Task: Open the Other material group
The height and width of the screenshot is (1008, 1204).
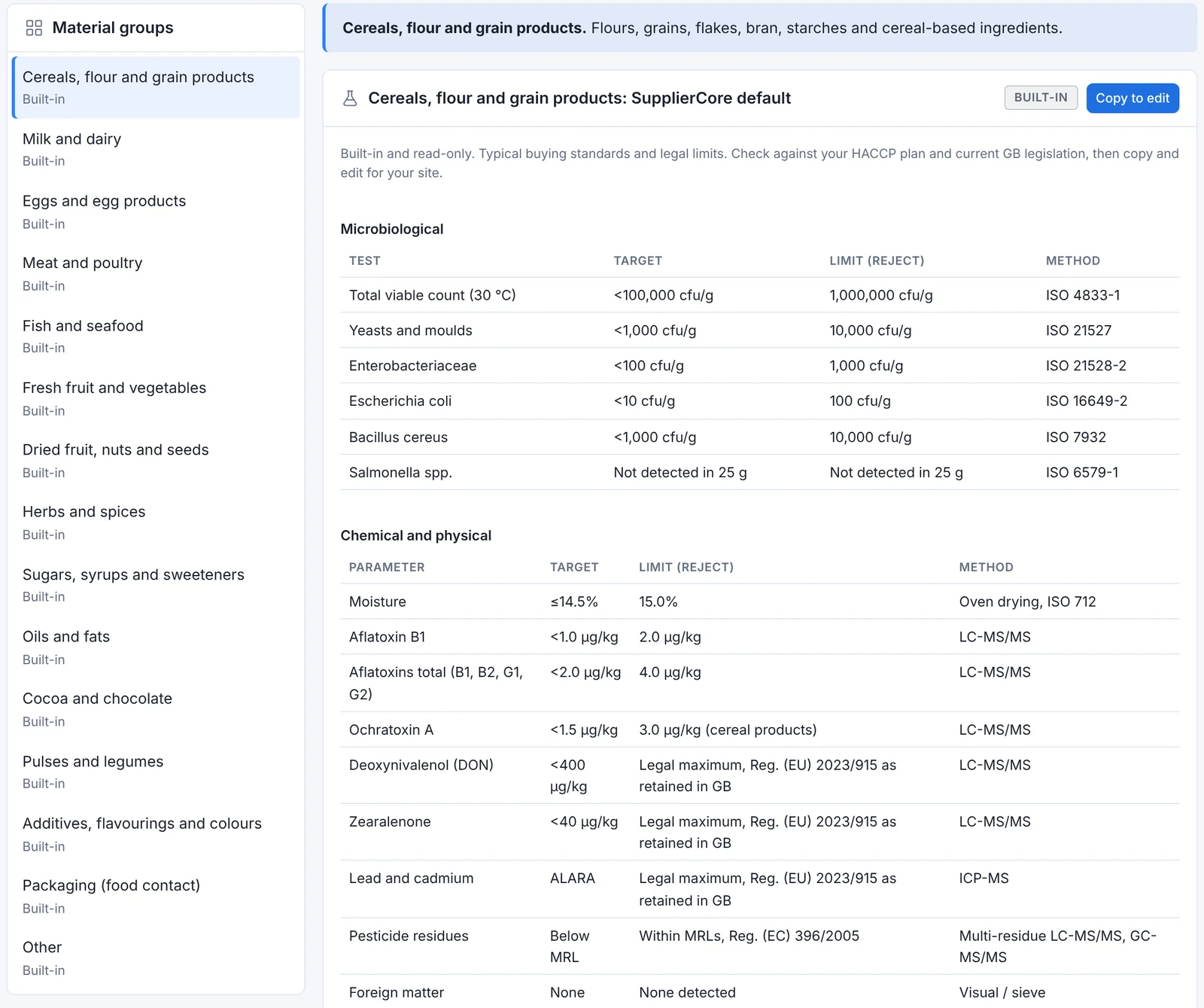Action: tap(156, 958)
